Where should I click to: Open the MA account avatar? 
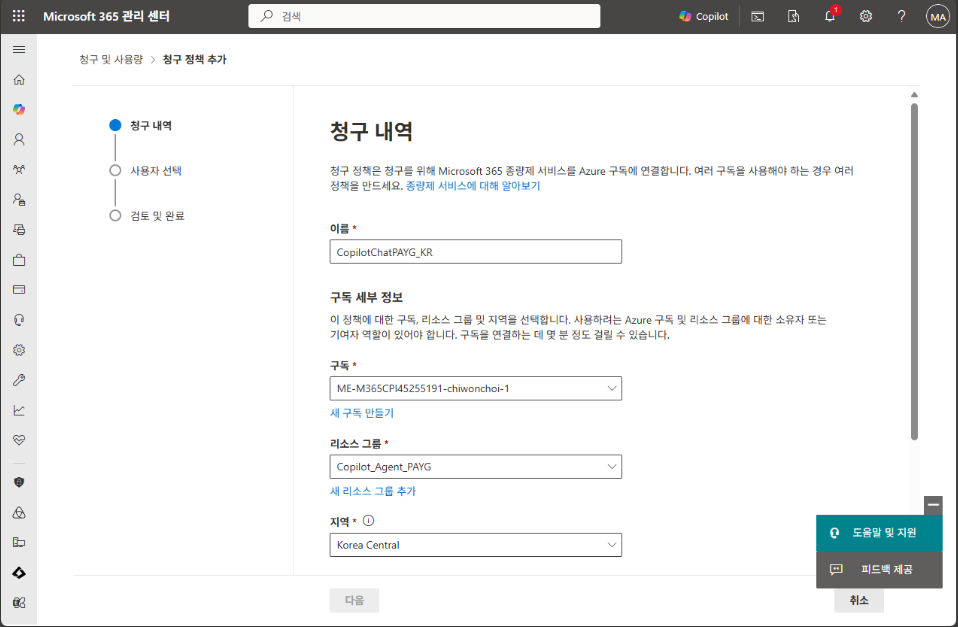[x=938, y=16]
